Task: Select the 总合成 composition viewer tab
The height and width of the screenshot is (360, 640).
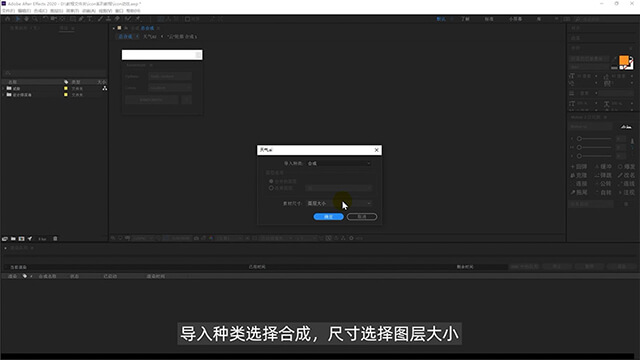Action: coord(147,28)
